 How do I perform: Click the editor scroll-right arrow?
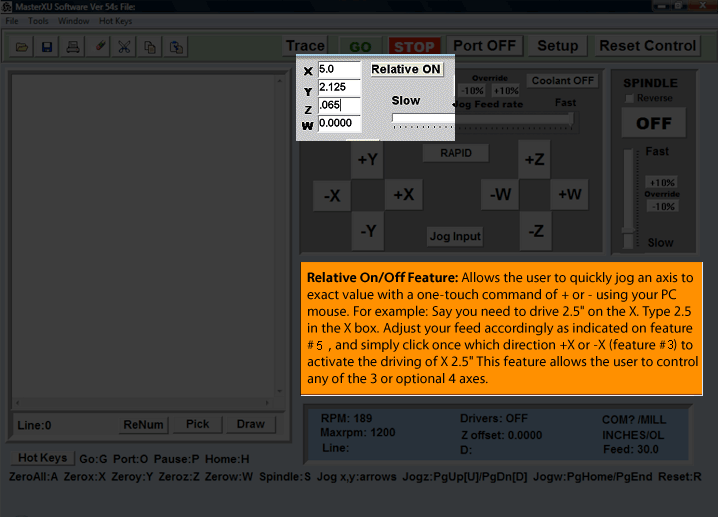[x=267, y=403]
